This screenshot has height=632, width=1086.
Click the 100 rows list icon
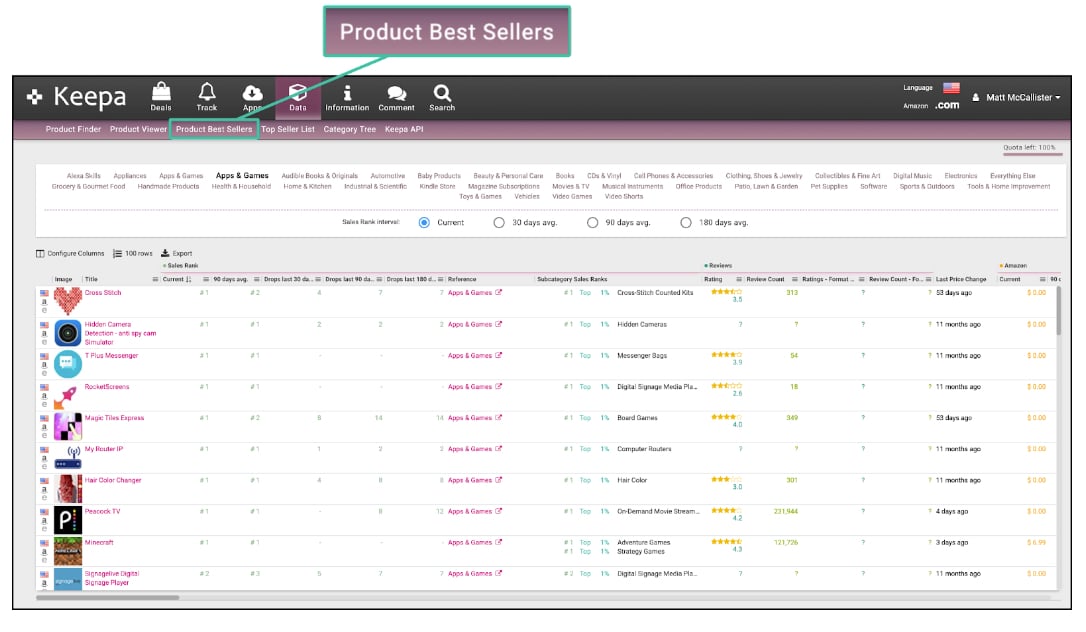[x=117, y=253]
